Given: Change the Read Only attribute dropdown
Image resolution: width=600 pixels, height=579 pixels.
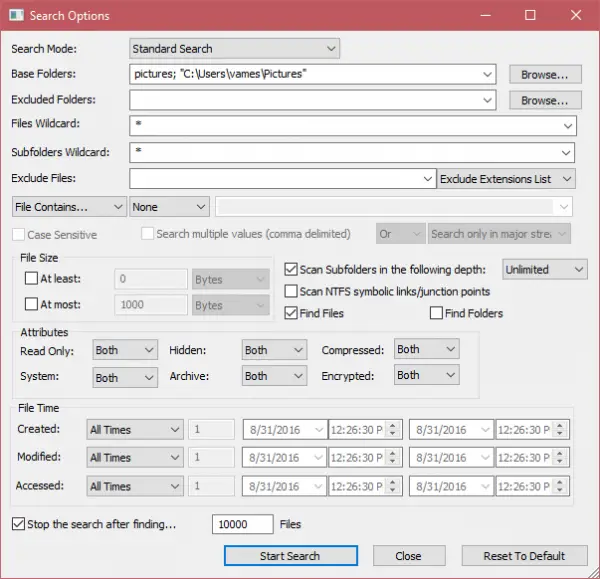Looking at the screenshot, I should point(125,350).
